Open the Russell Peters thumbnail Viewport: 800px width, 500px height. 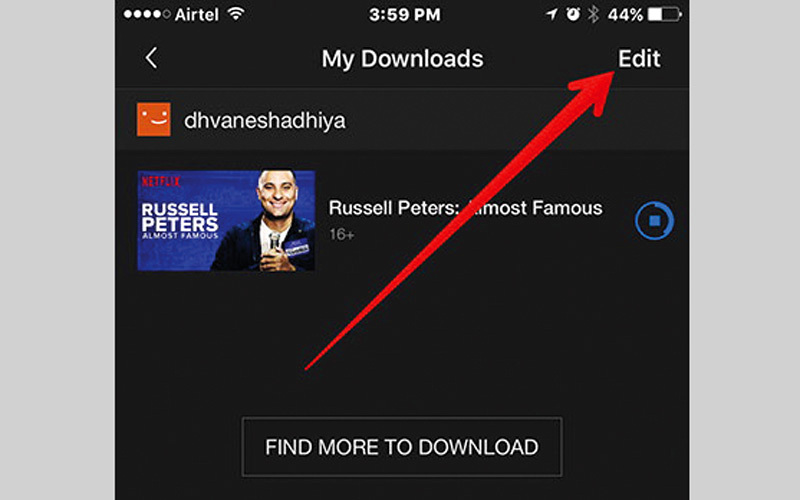[x=226, y=220]
